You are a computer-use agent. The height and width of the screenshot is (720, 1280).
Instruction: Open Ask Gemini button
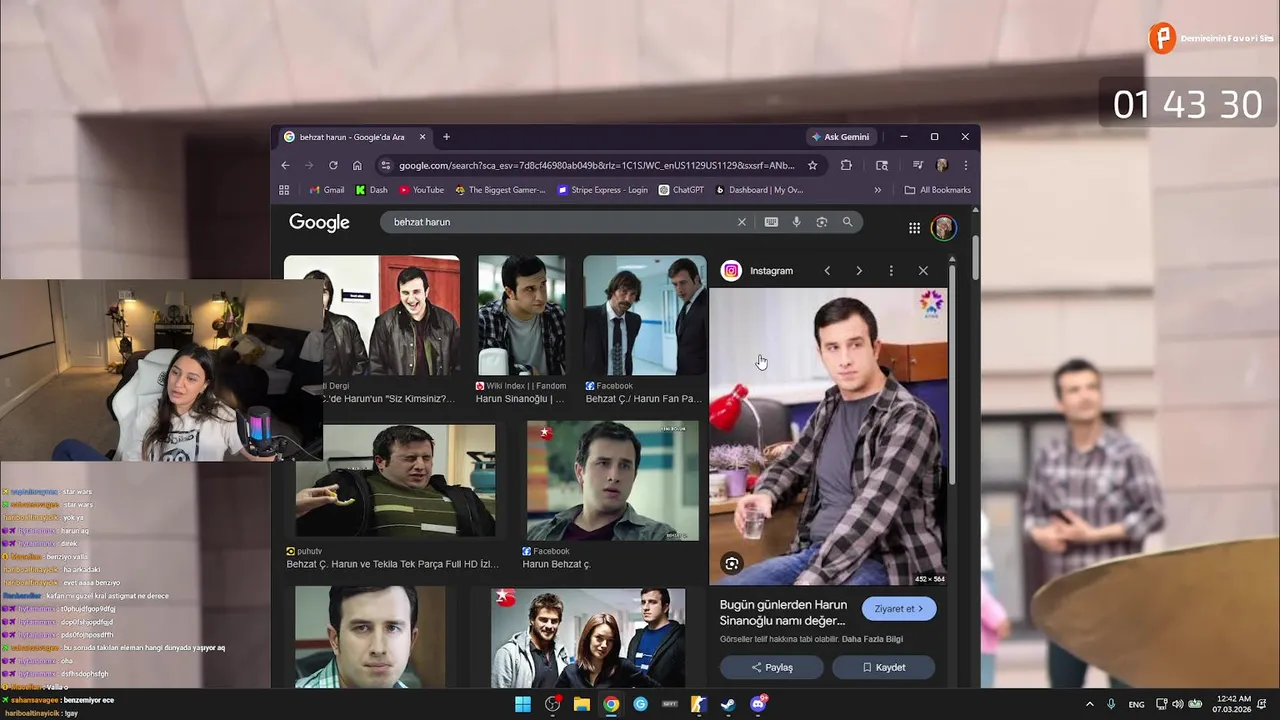[x=840, y=137]
